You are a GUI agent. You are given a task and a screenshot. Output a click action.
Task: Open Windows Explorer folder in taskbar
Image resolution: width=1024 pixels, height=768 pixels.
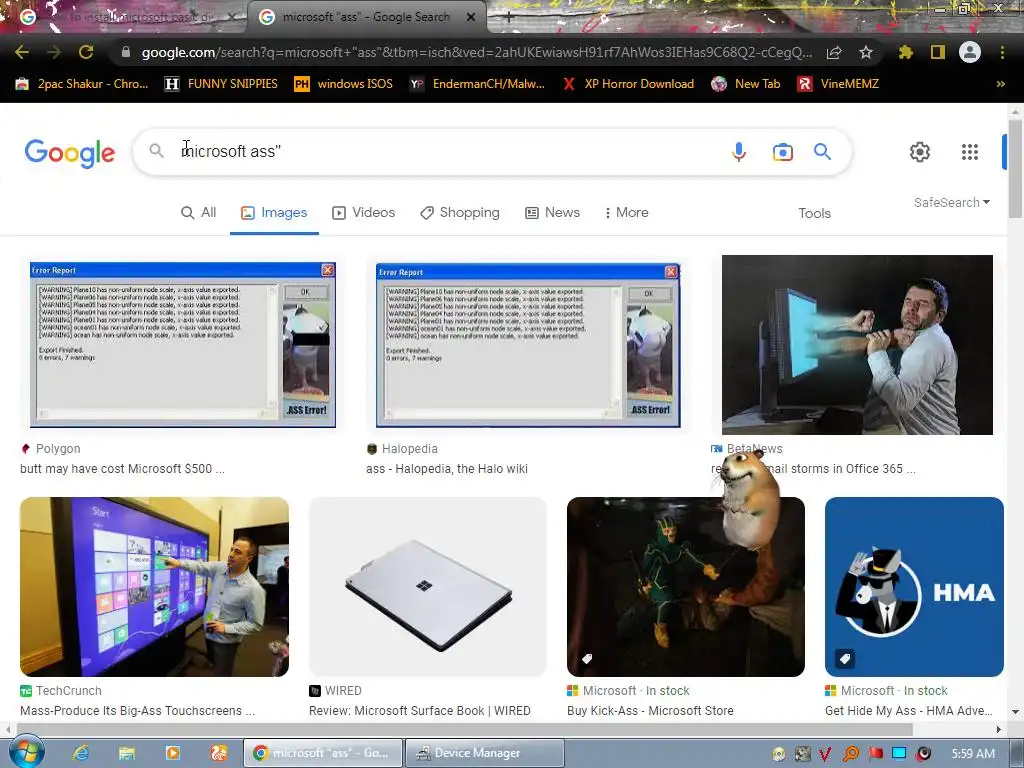click(127, 753)
